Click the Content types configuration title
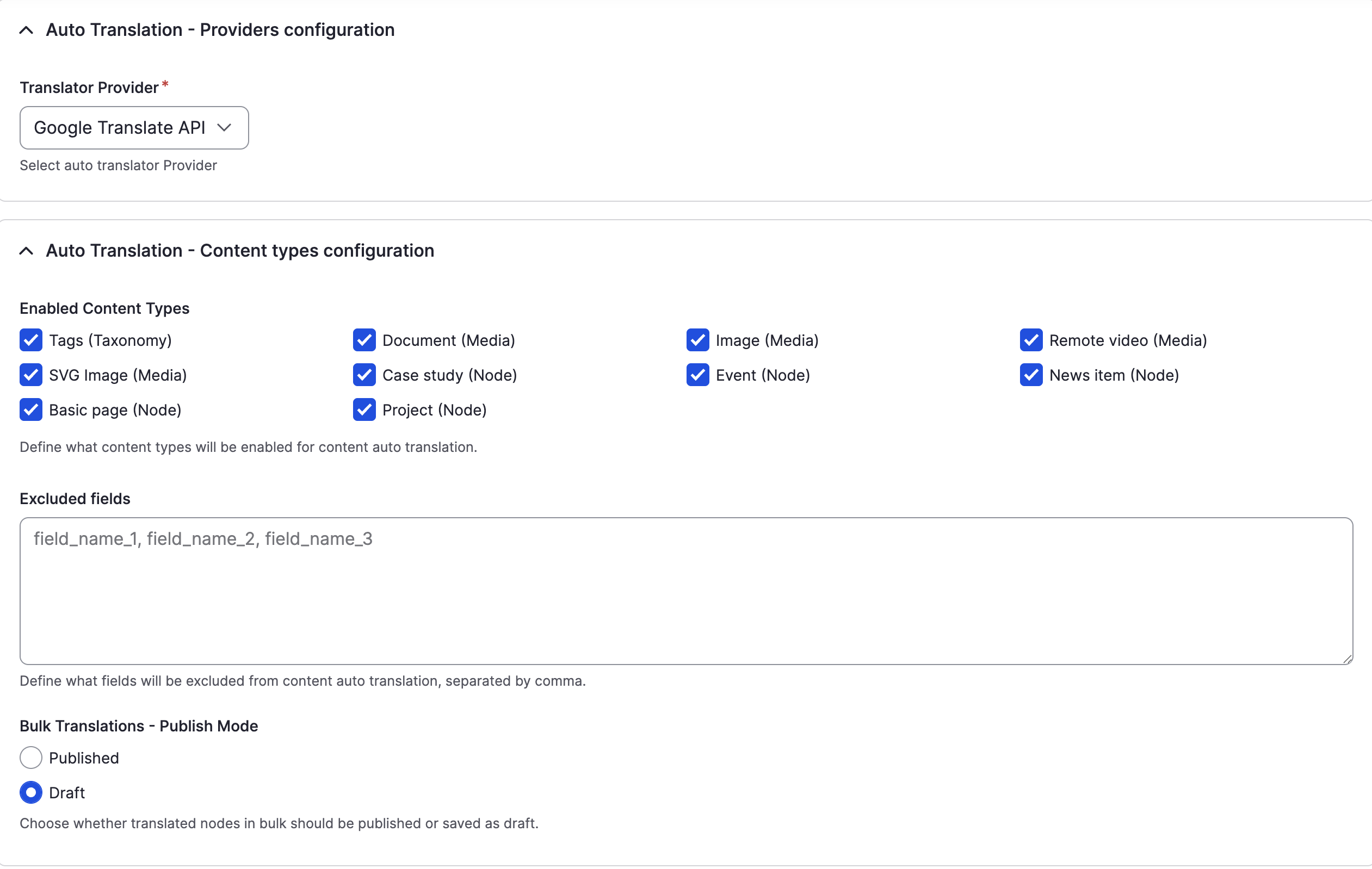 [240, 251]
